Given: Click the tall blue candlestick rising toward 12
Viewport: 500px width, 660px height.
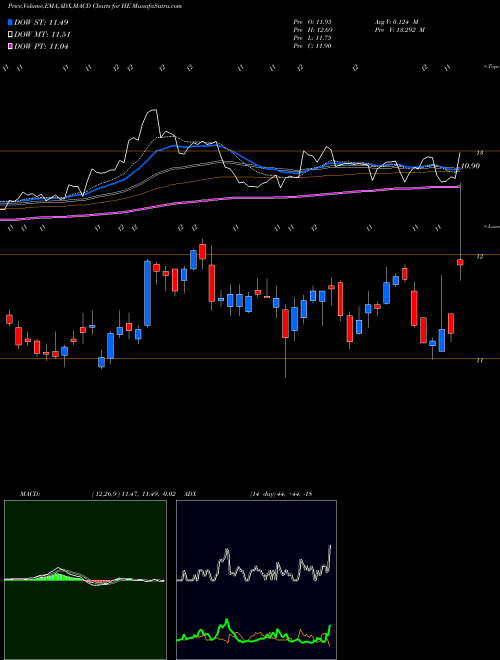Looking at the screenshot, I should point(147,293).
